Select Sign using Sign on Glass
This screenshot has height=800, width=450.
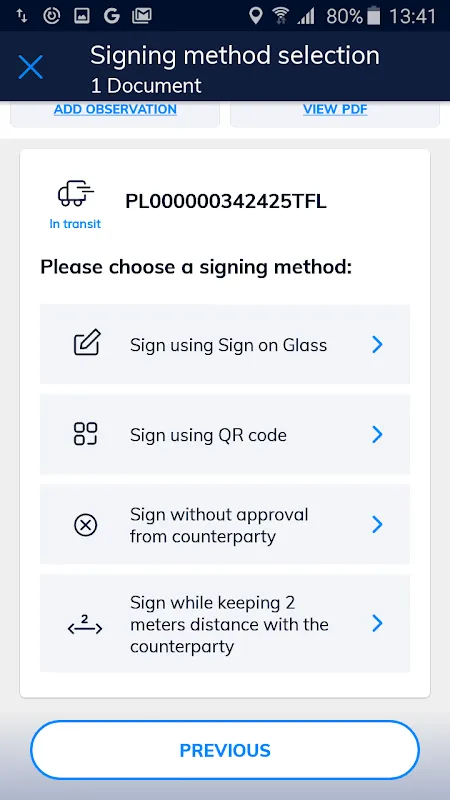[x=225, y=344]
